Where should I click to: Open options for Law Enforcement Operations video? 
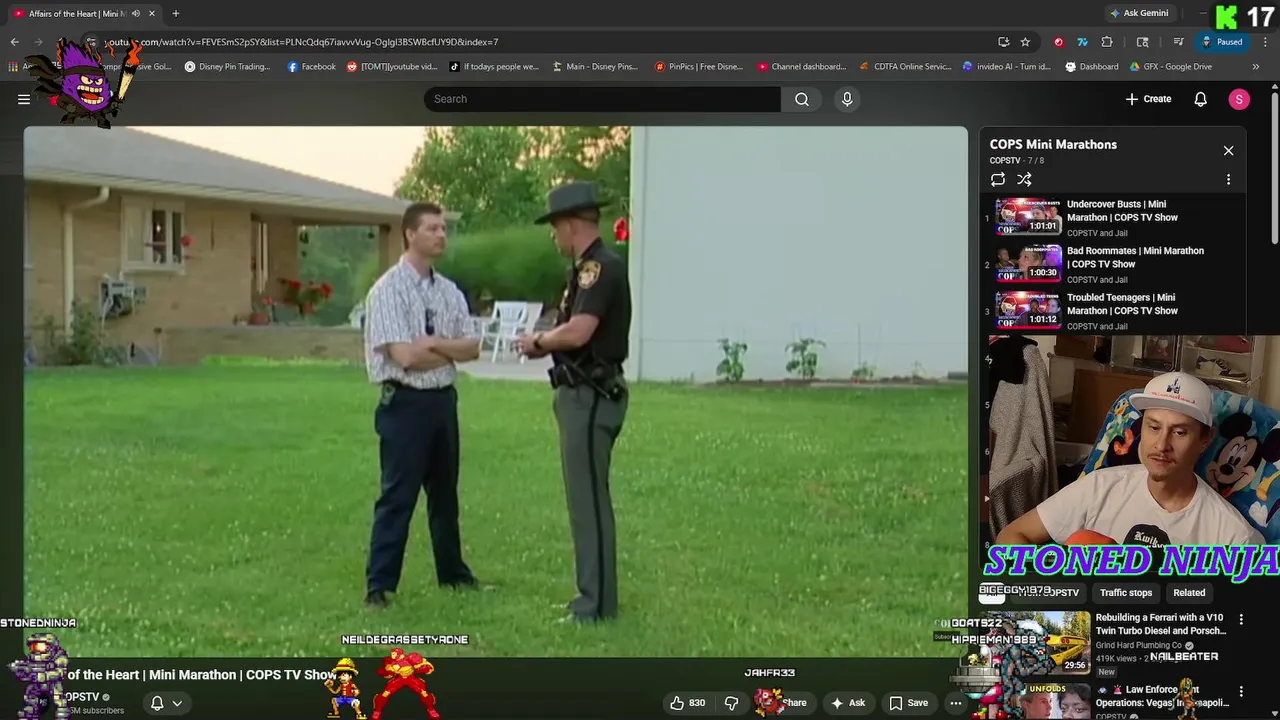[x=1241, y=692]
